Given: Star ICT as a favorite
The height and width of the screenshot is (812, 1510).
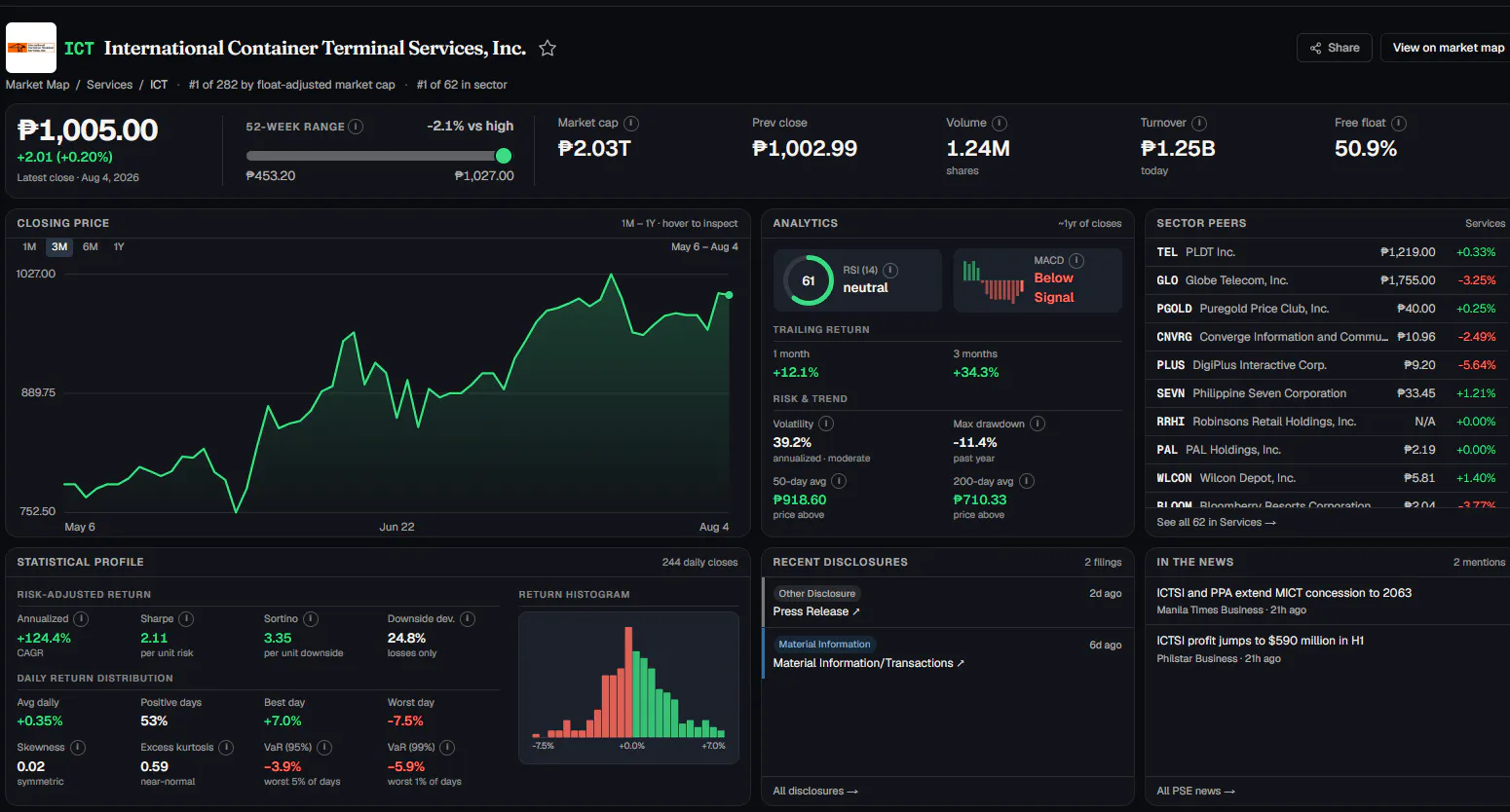Looking at the screenshot, I should (x=547, y=48).
